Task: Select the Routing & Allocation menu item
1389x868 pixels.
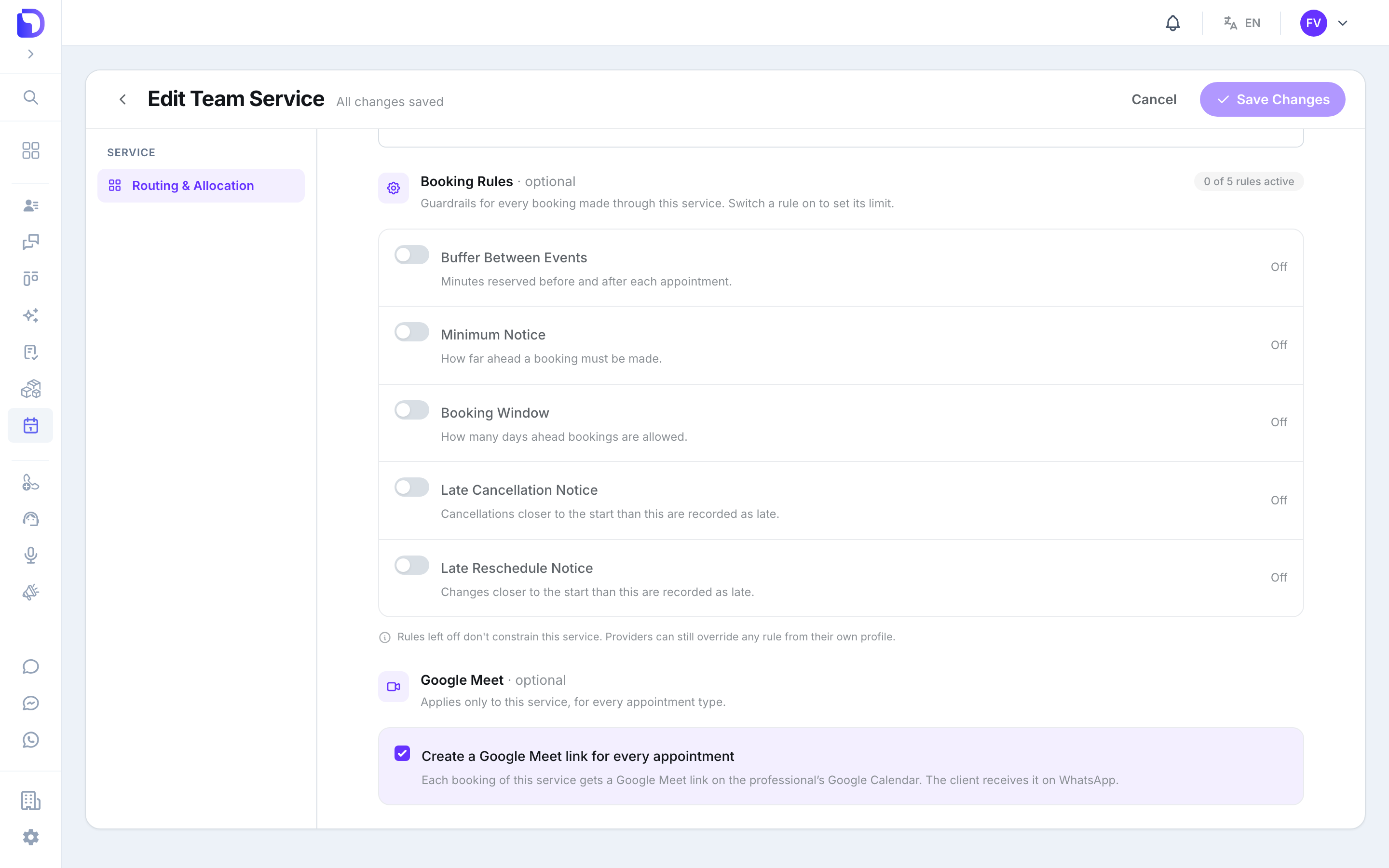Action: click(201, 186)
